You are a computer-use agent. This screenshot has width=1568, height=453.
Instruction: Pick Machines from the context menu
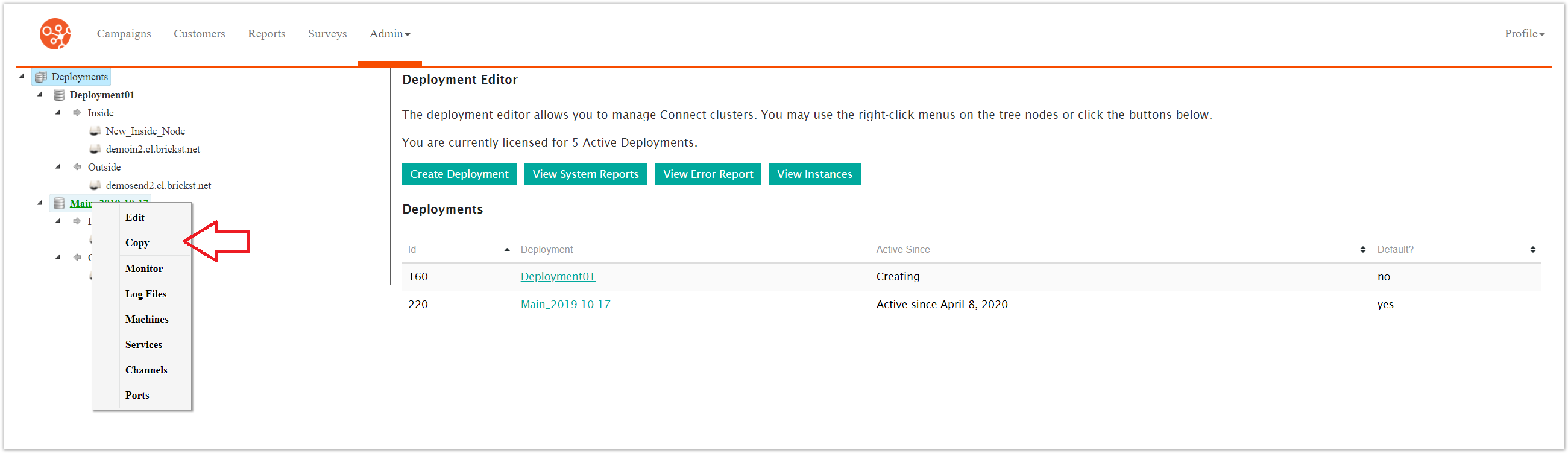pos(146,319)
